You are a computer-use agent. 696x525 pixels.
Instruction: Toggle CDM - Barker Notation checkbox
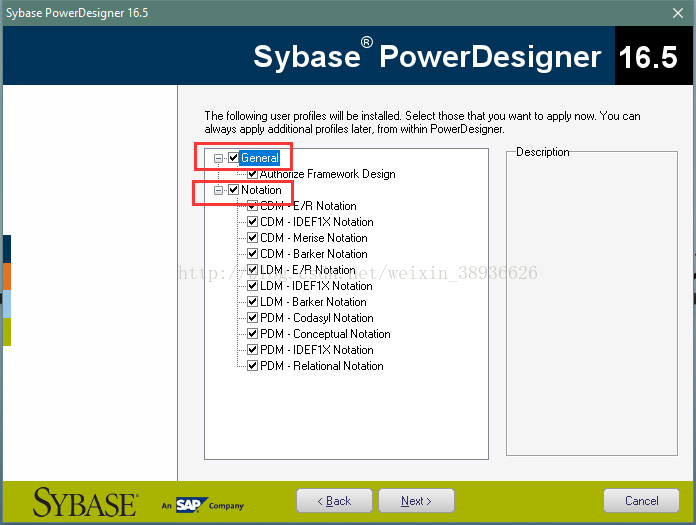click(x=253, y=253)
